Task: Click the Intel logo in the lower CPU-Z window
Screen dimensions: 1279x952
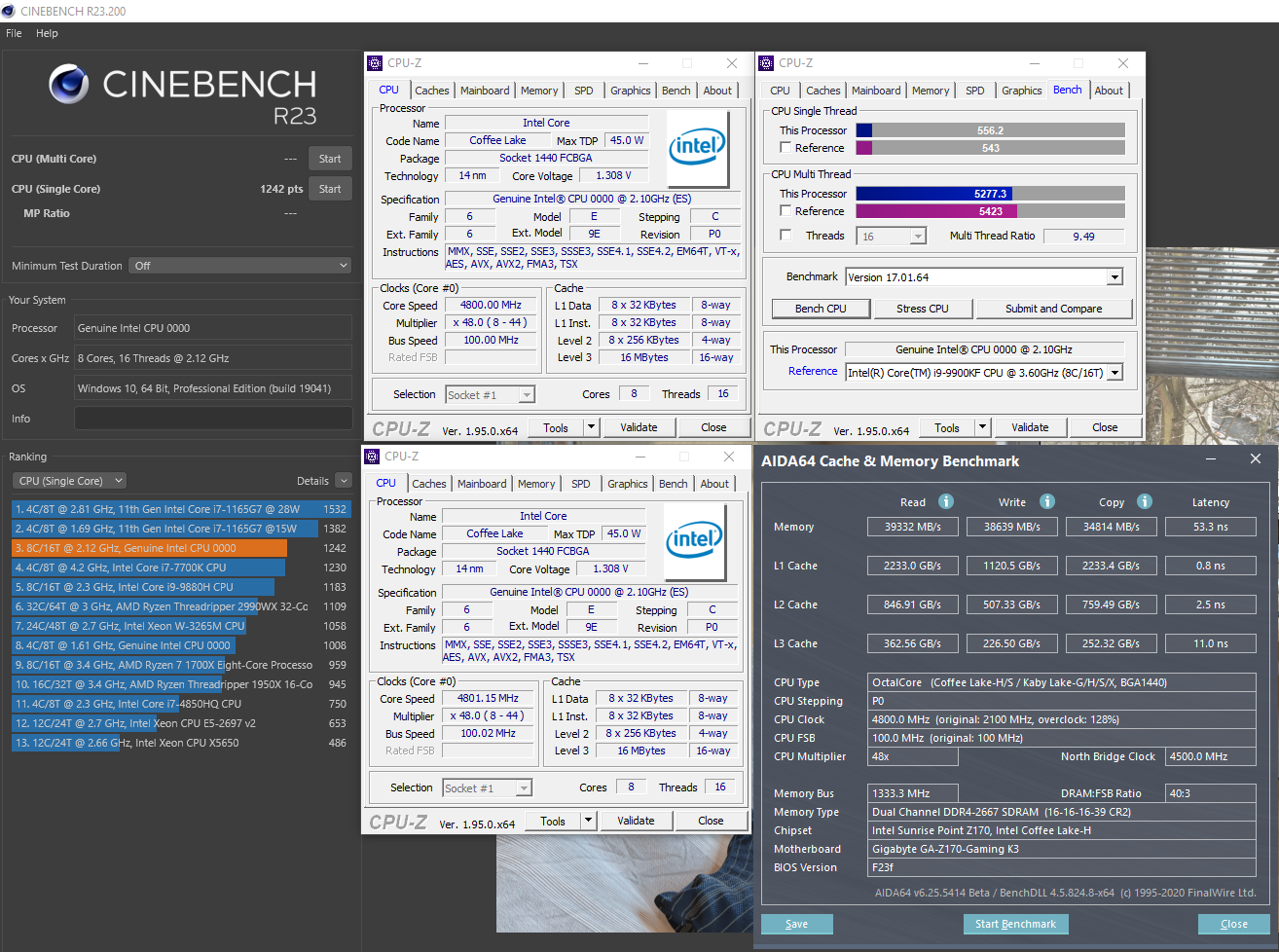Action: (694, 542)
